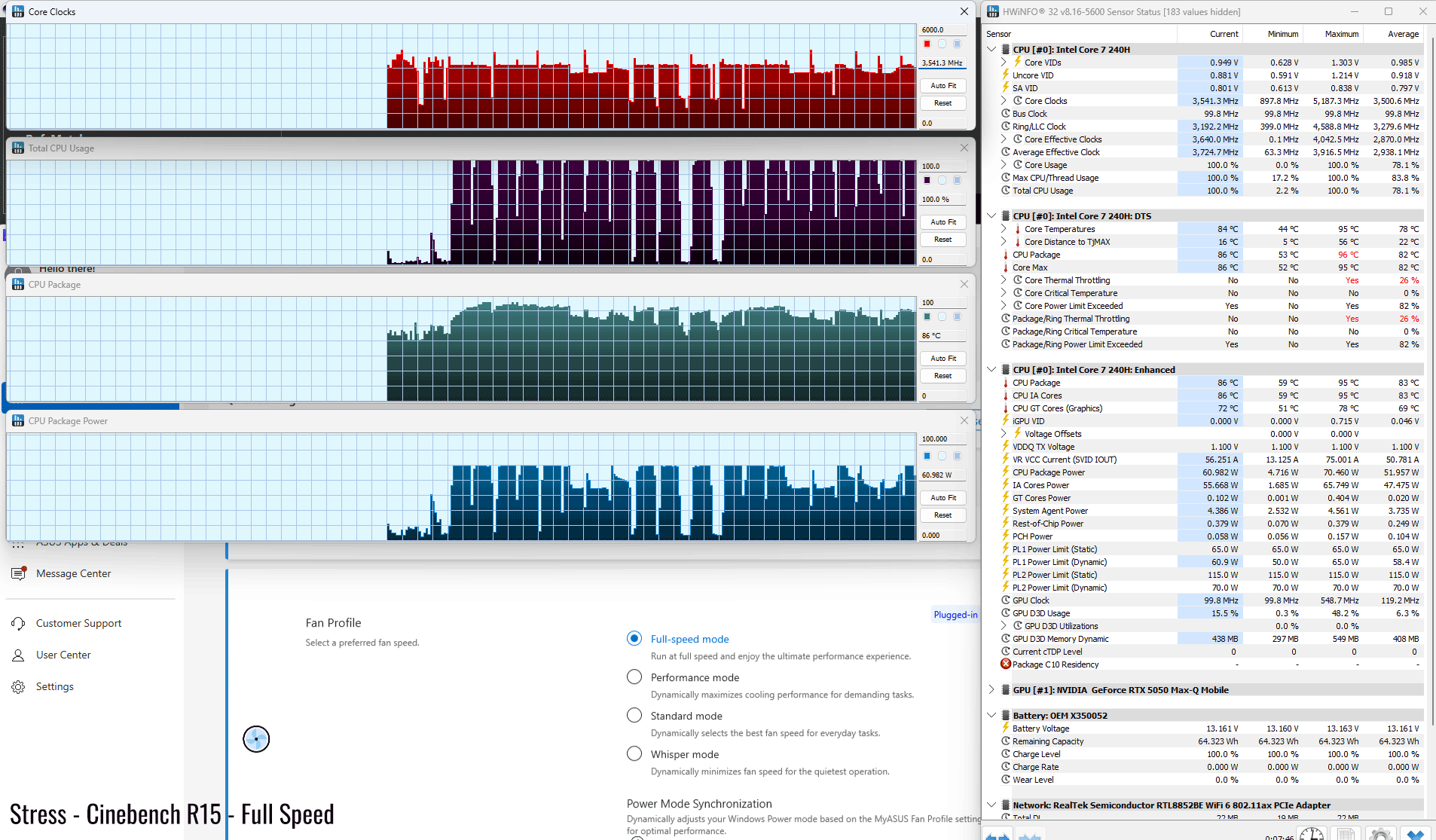The height and width of the screenshot is (840, 1436).
Task: Click the lightning icon beside Battery Voltage
Action: [1006, 729]
